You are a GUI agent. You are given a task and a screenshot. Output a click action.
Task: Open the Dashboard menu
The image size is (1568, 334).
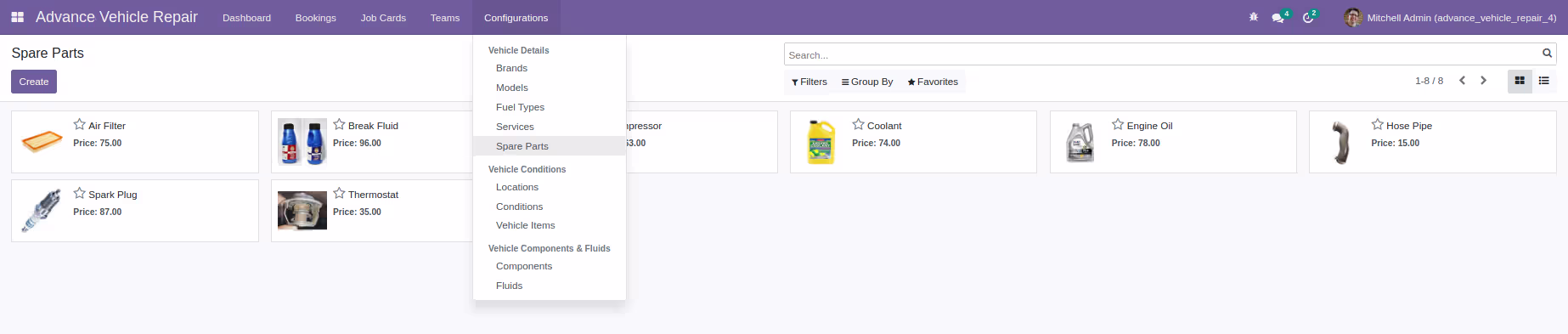tap(246, 17)
